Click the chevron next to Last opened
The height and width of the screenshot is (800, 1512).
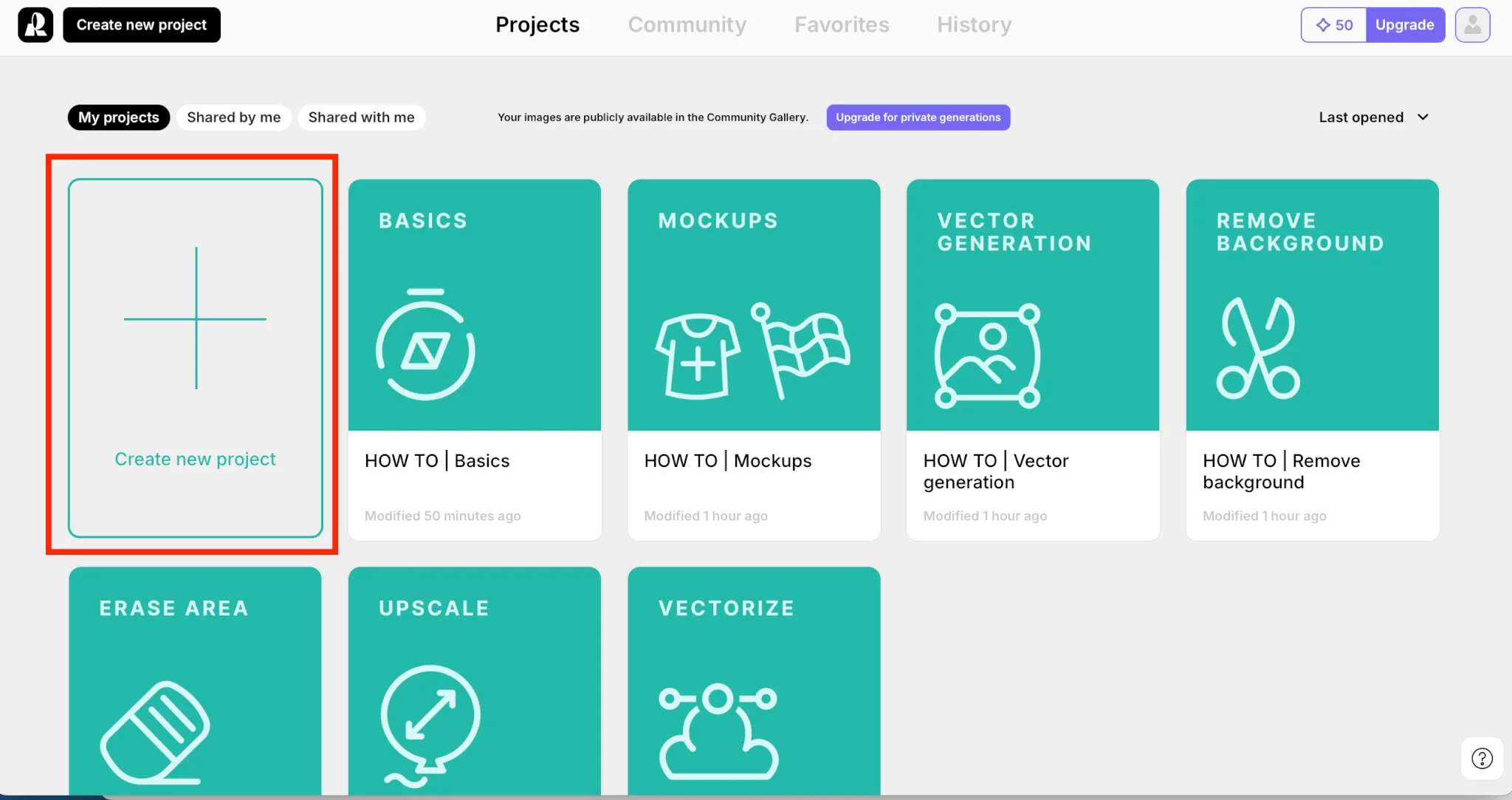tap(1423, 117)
